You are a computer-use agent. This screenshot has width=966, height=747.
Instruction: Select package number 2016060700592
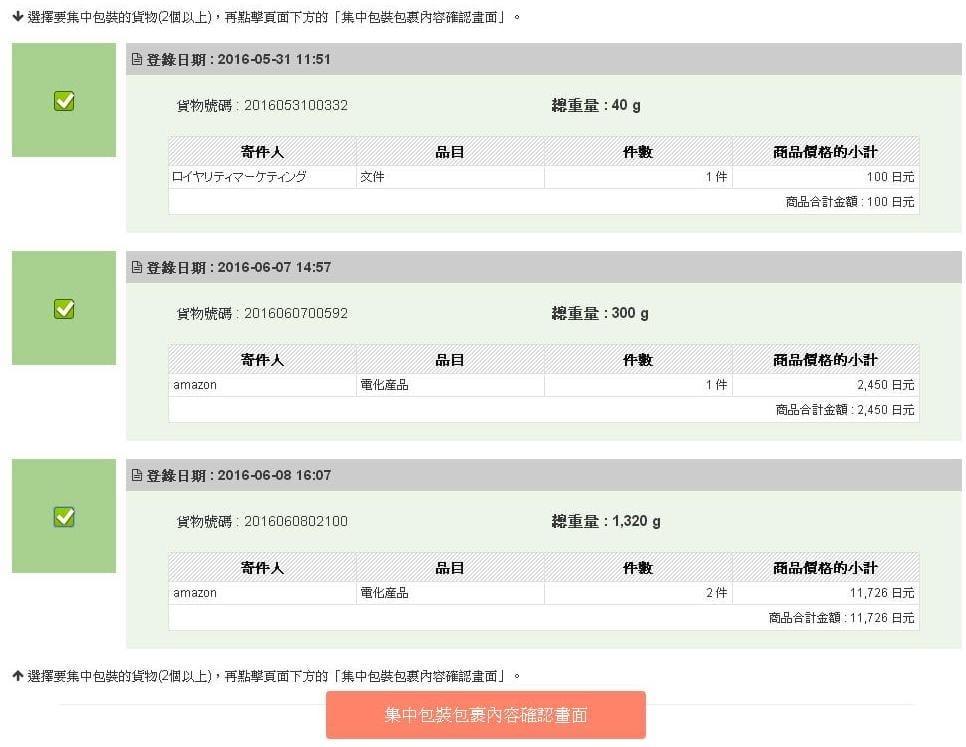point(295,313)
